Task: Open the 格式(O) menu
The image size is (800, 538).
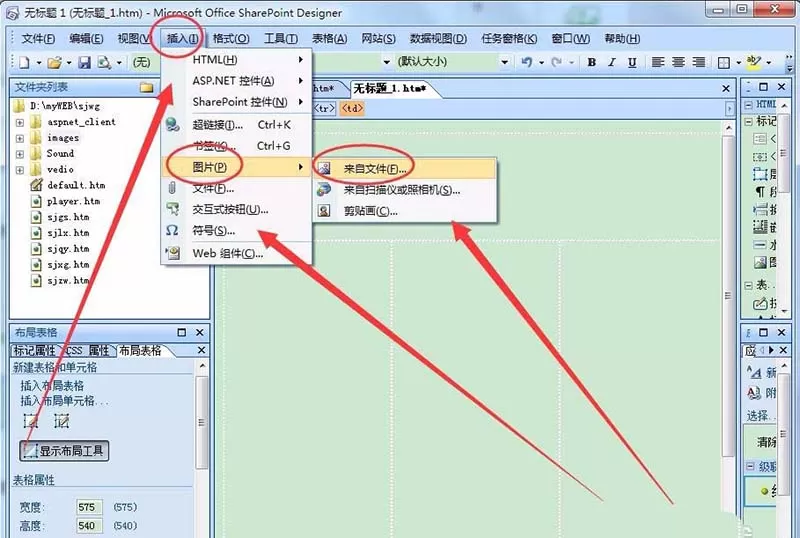Action: click(x=231, y=39)
